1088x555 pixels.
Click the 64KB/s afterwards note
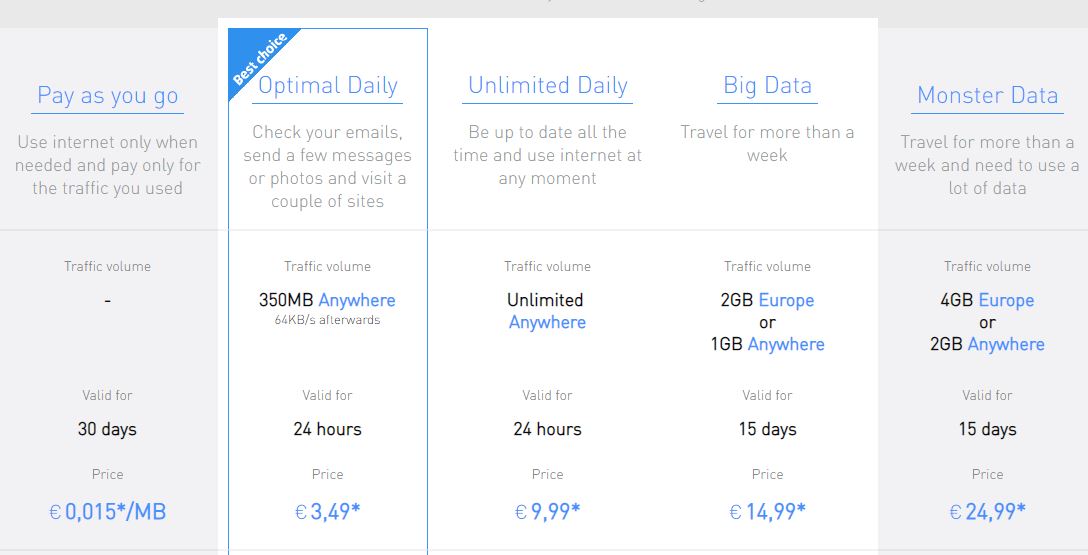[328, 320]
